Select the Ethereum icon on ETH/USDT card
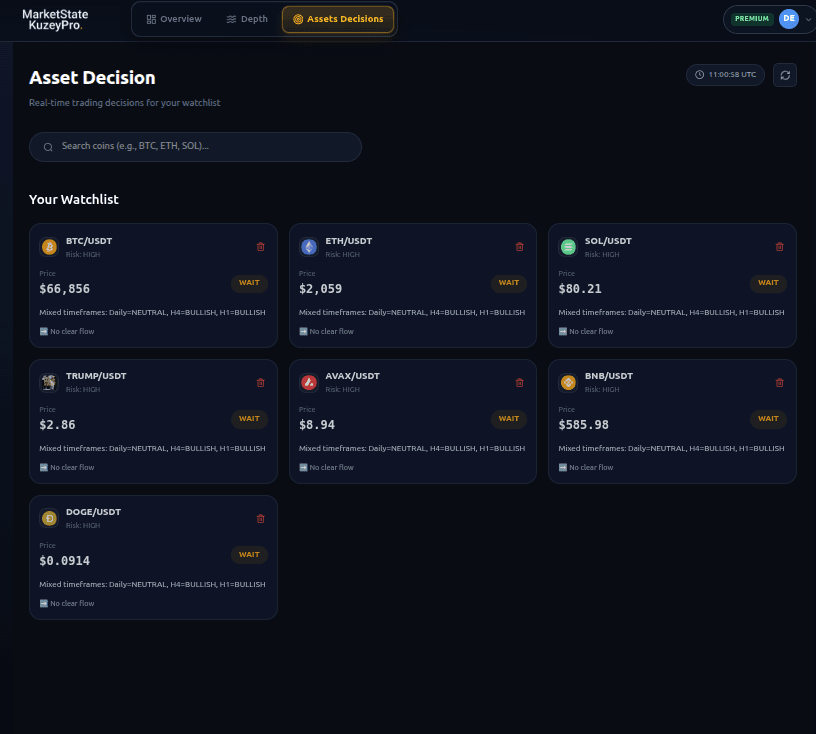 point(308,246)
